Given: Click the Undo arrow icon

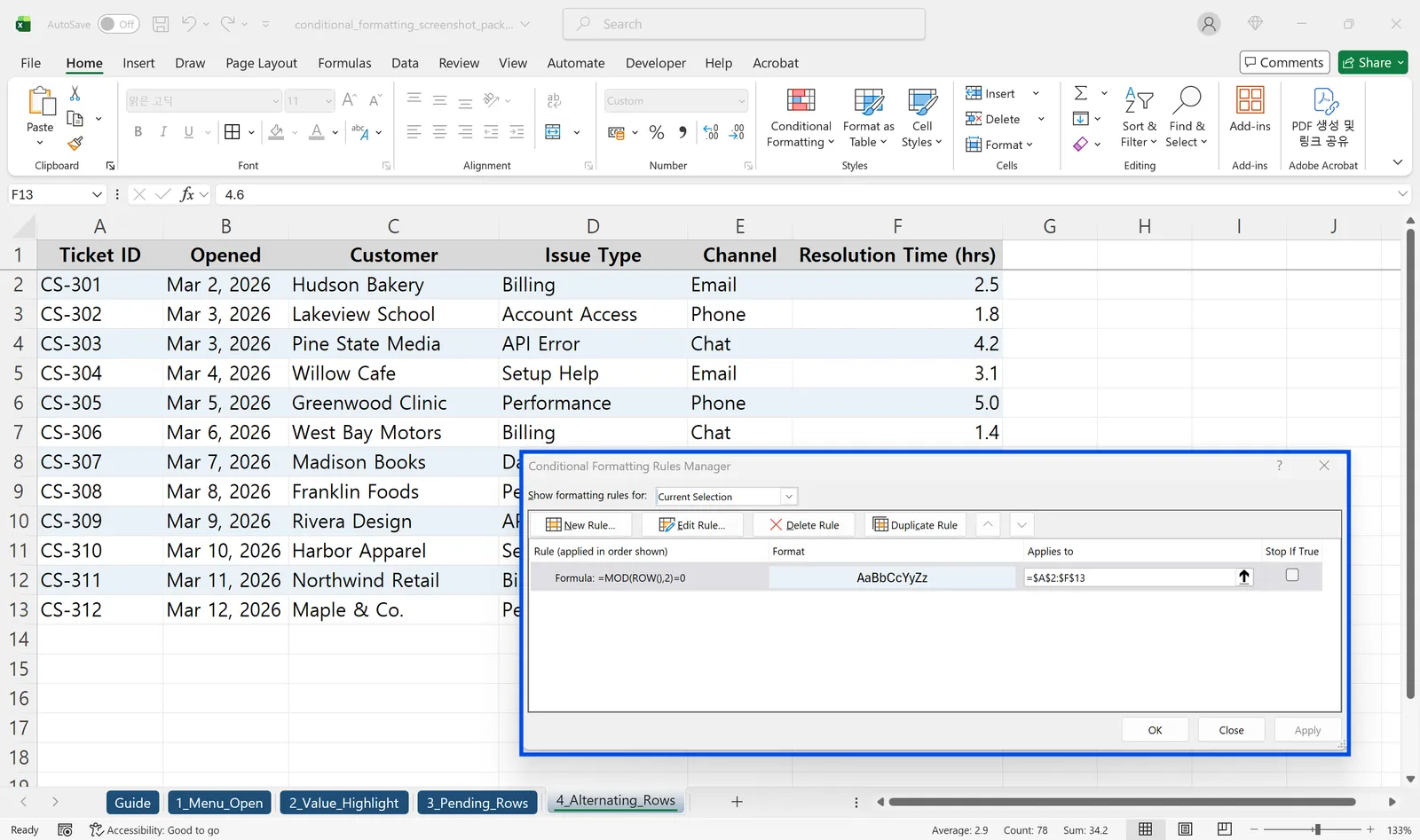Looking at the screenshot, I should pos(189,24).
